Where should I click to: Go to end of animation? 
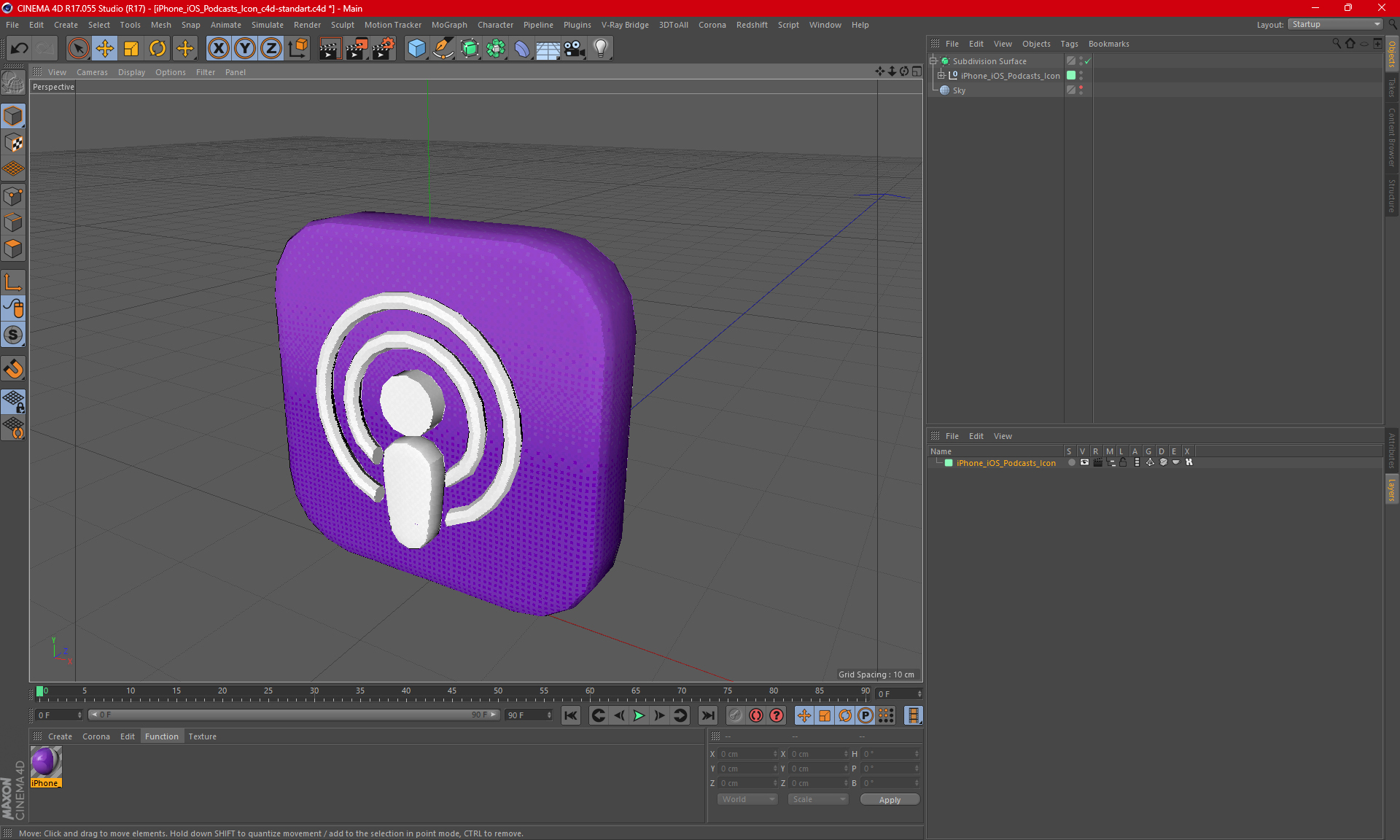[707, 715]
